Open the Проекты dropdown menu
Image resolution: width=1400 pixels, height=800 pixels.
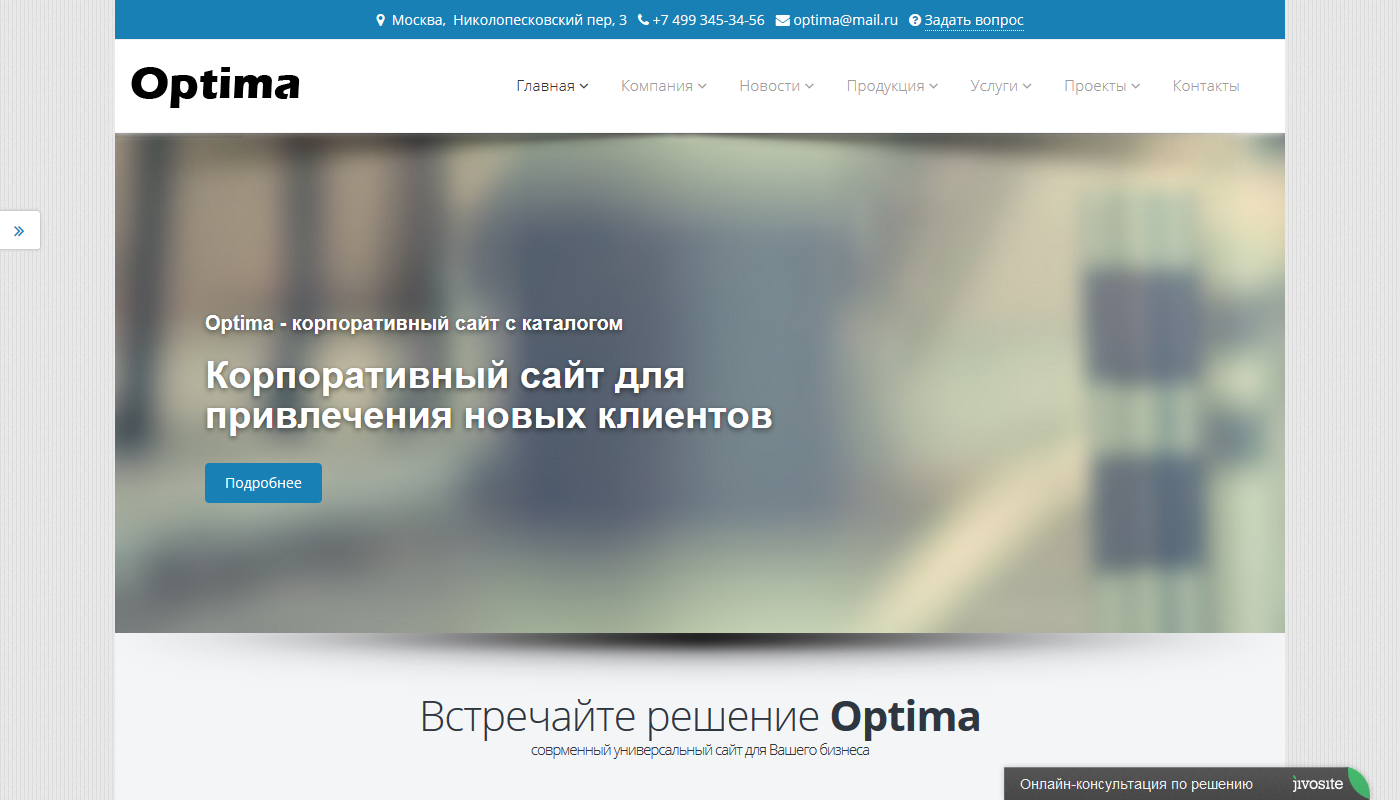tap(1101, 86)
